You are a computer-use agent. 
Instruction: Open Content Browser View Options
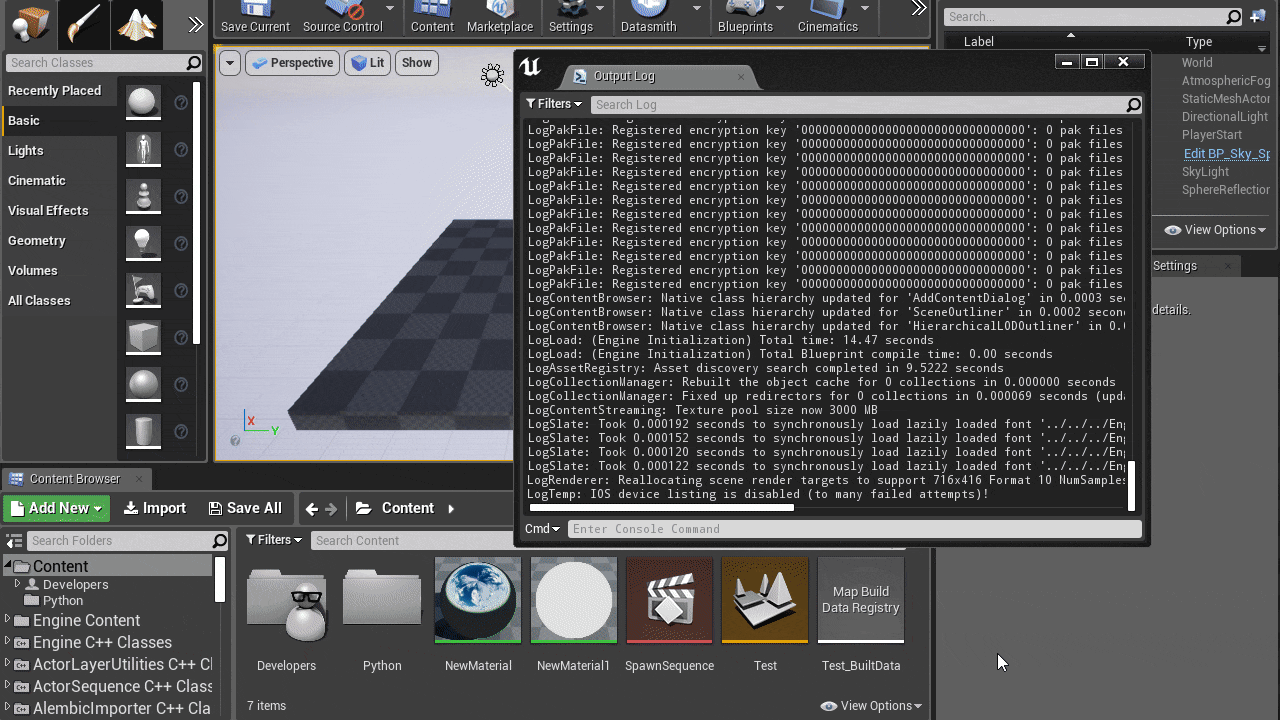tap(871, 706)
